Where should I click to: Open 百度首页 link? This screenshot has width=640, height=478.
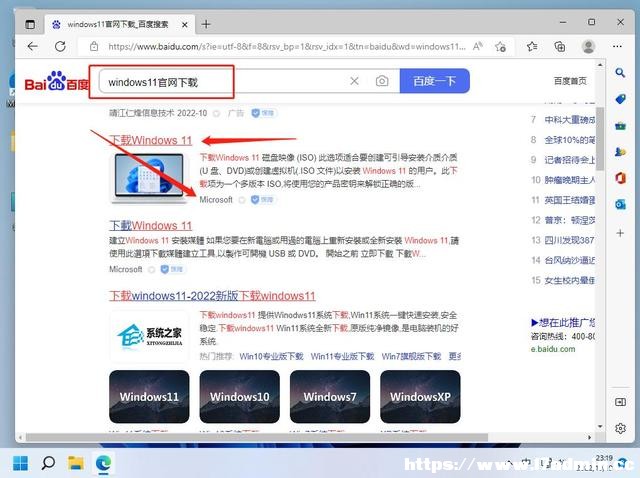tap(570, 81)
